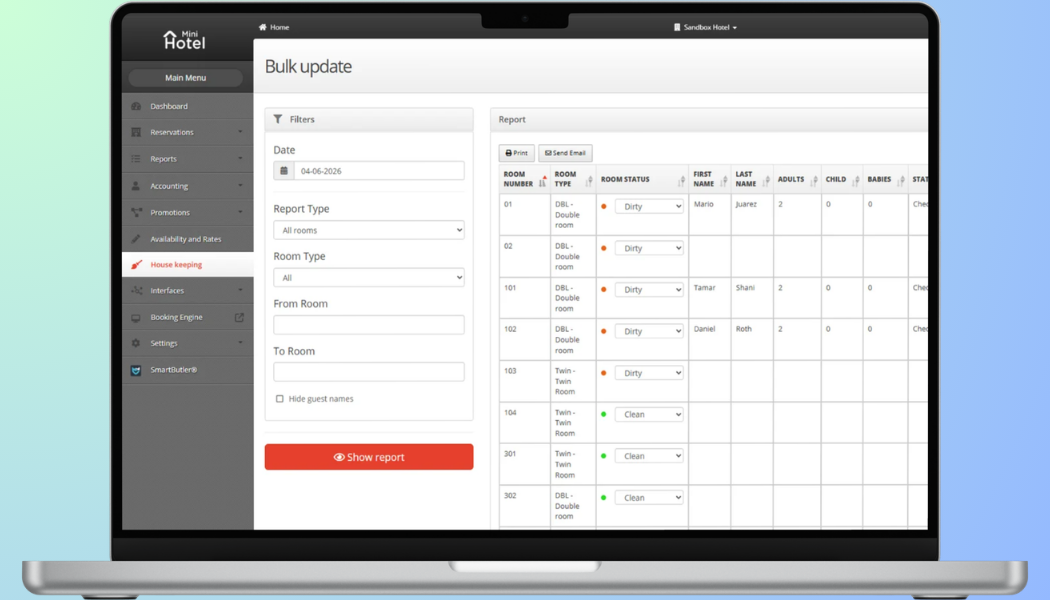
Task: Sort by Adults column arrows
Action: 814,179
